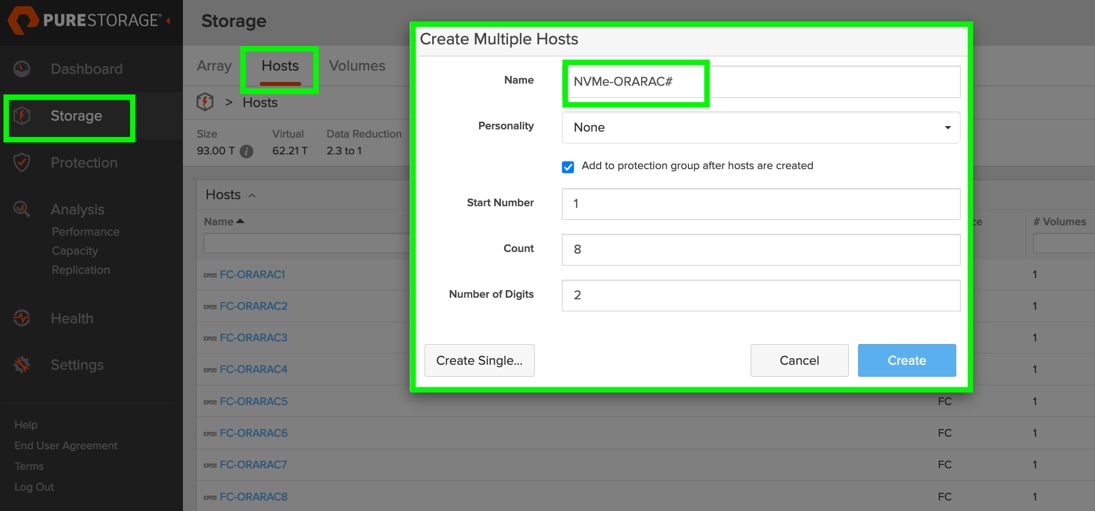Click the host icon beside FC-ORARAC2
The width and height of the screenshot is (1095, 511).
[210, 306]
